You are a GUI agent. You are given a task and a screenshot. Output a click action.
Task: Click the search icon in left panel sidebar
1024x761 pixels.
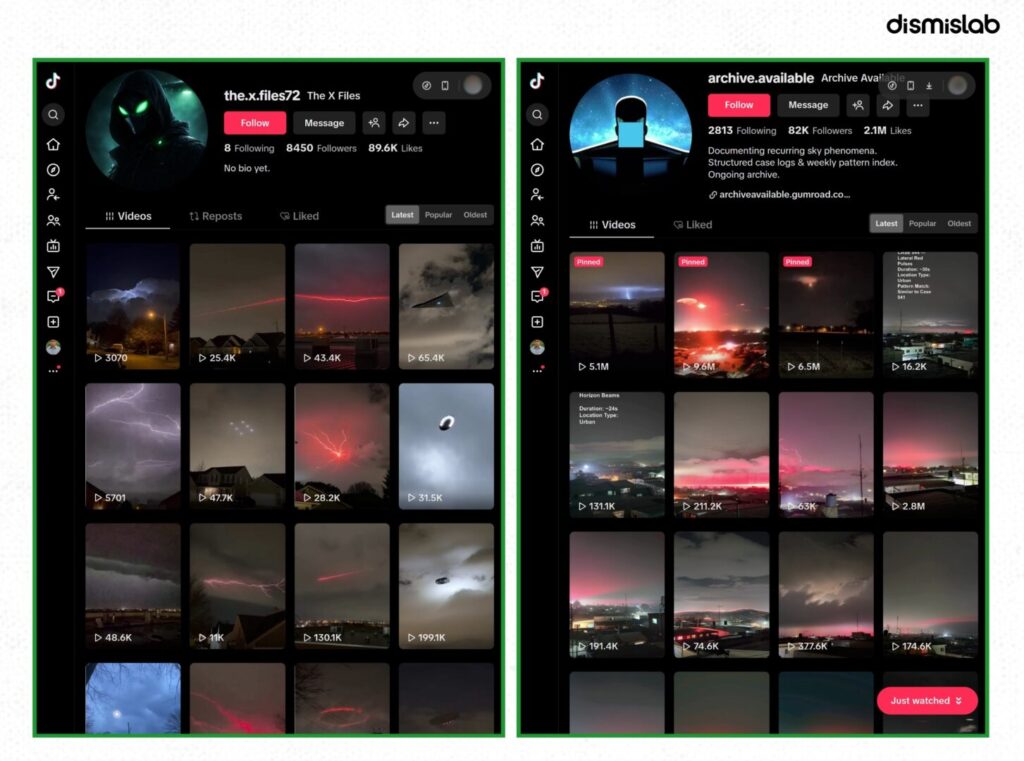pyautogui.click(x=54, y=115)
